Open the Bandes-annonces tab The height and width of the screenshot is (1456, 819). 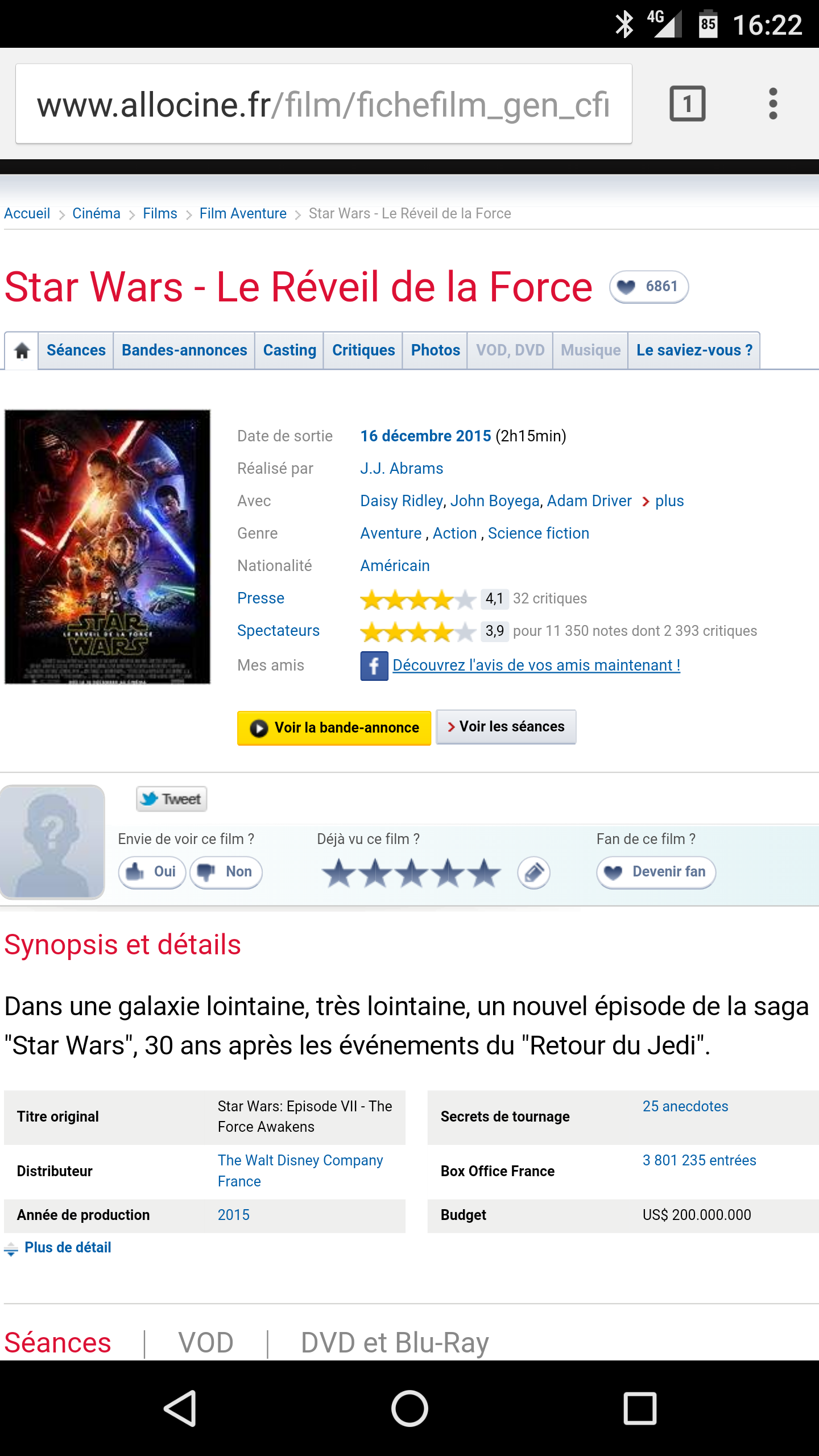pyautogui.click(x=184, y=350)
